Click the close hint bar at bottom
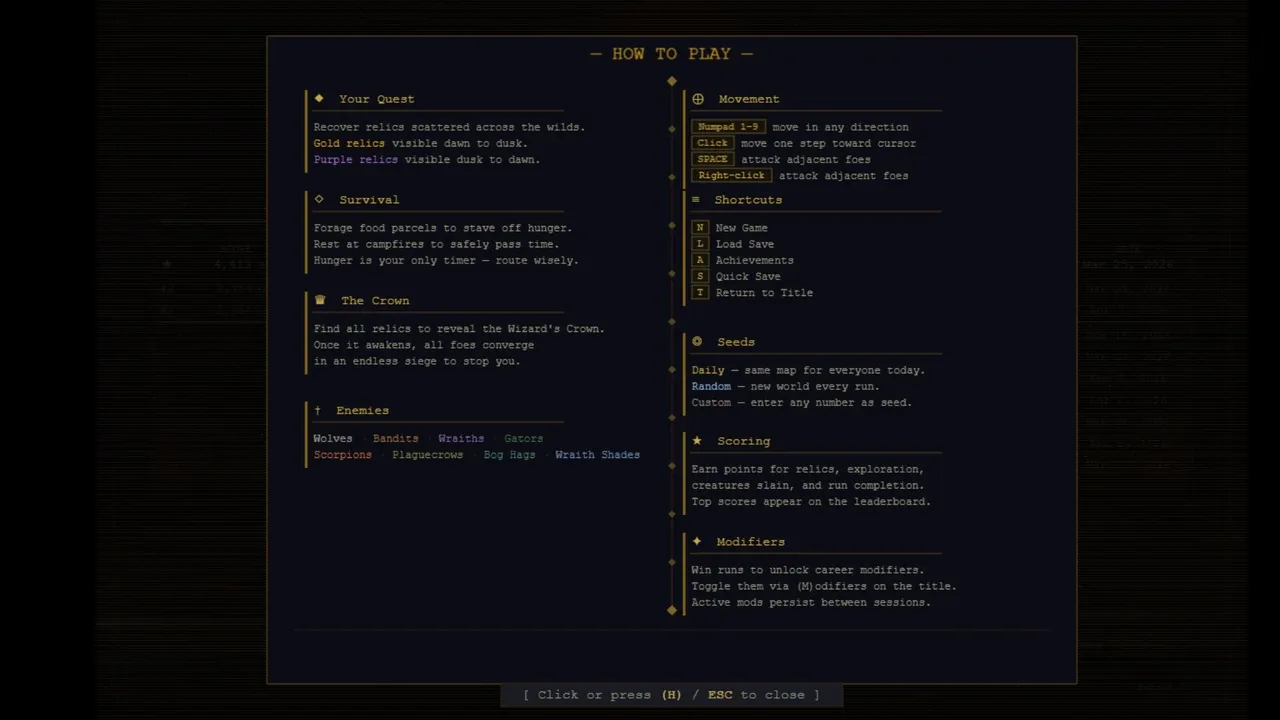 pyautogui.click(x=671, y=695)
